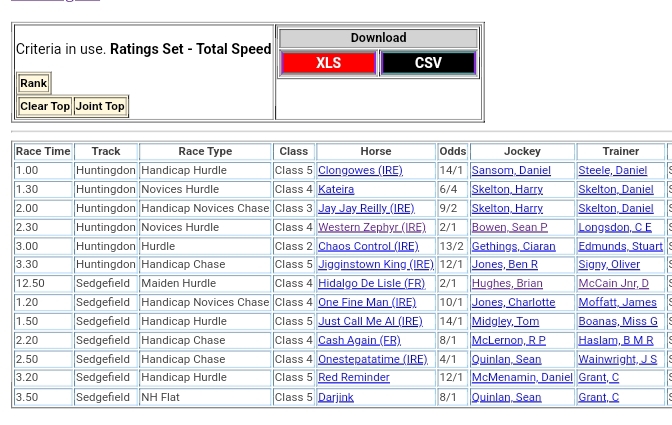This screenshot has width=672, height=425.
Task: Click the Horse column header
Action: click(x=375, y=151)
